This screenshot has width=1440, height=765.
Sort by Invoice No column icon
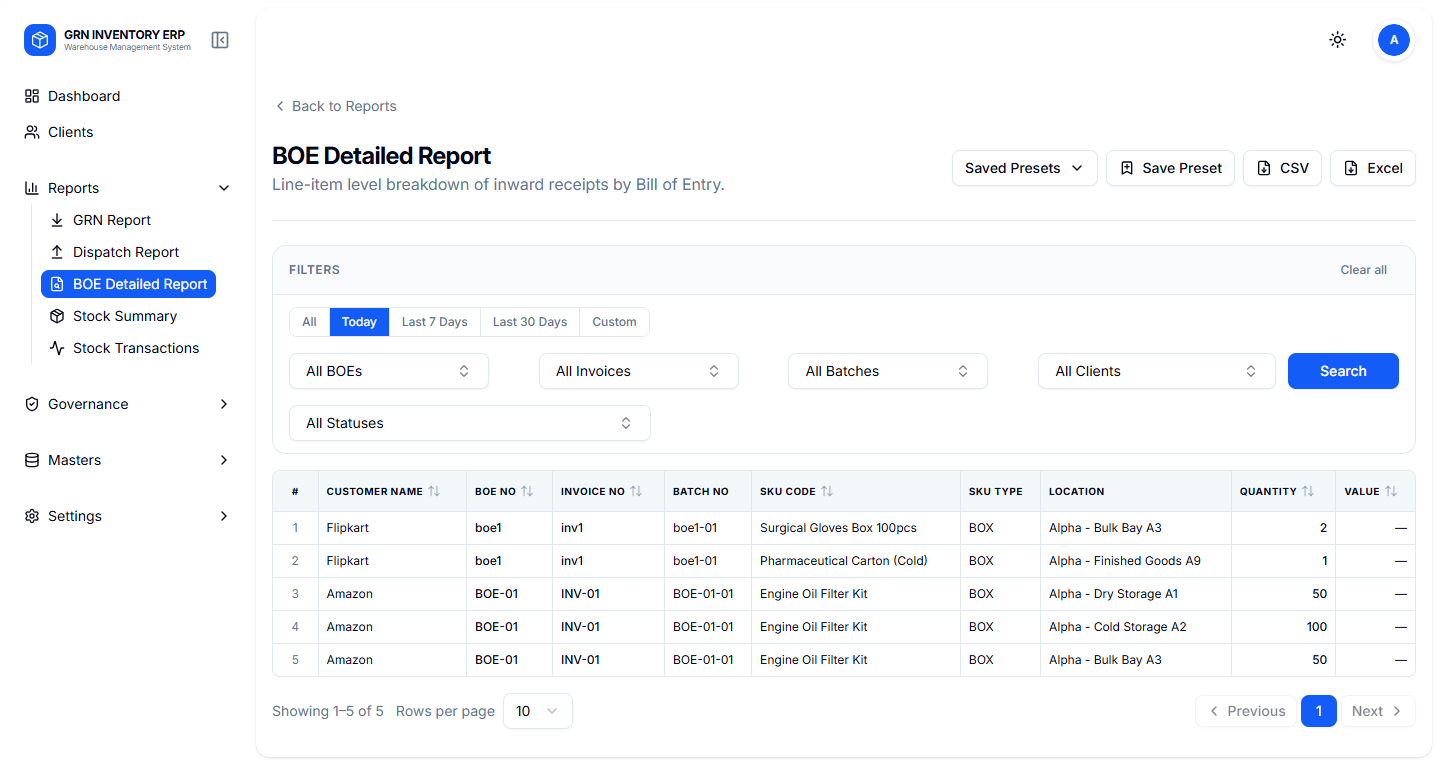pos(636,491)
